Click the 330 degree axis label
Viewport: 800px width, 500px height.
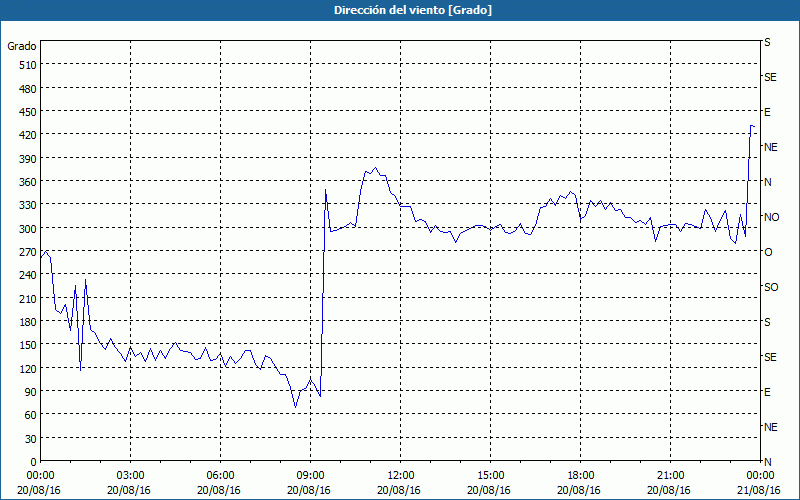pyautogui.click(x=28, y=205)
